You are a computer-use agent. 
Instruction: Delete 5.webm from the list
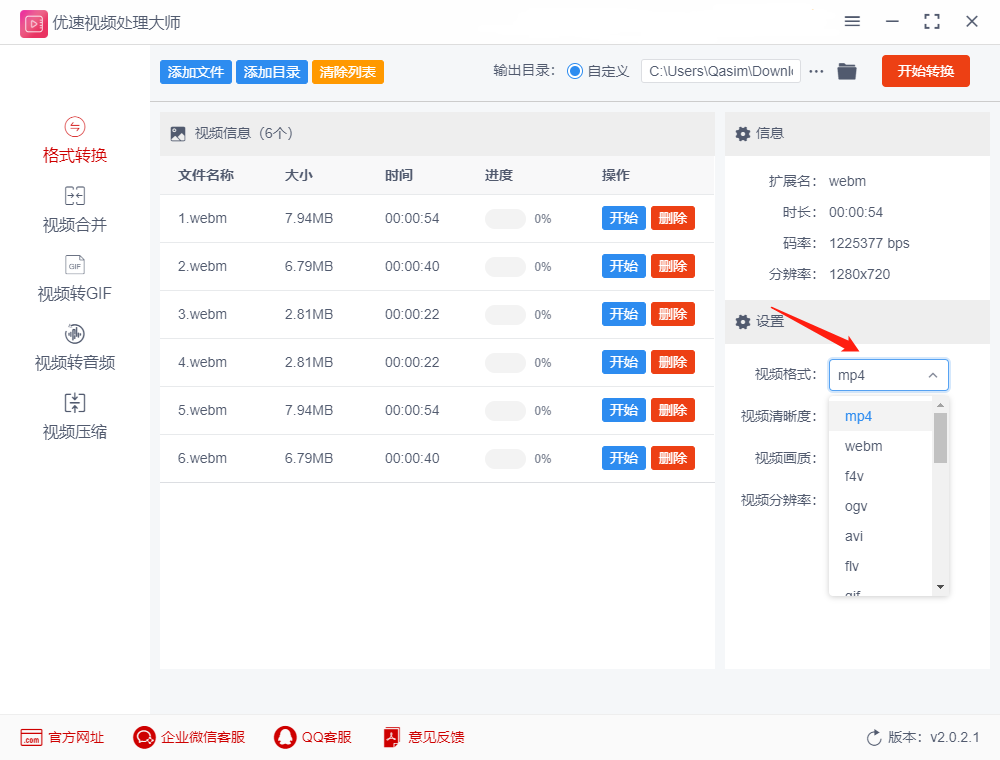point(672,409)
